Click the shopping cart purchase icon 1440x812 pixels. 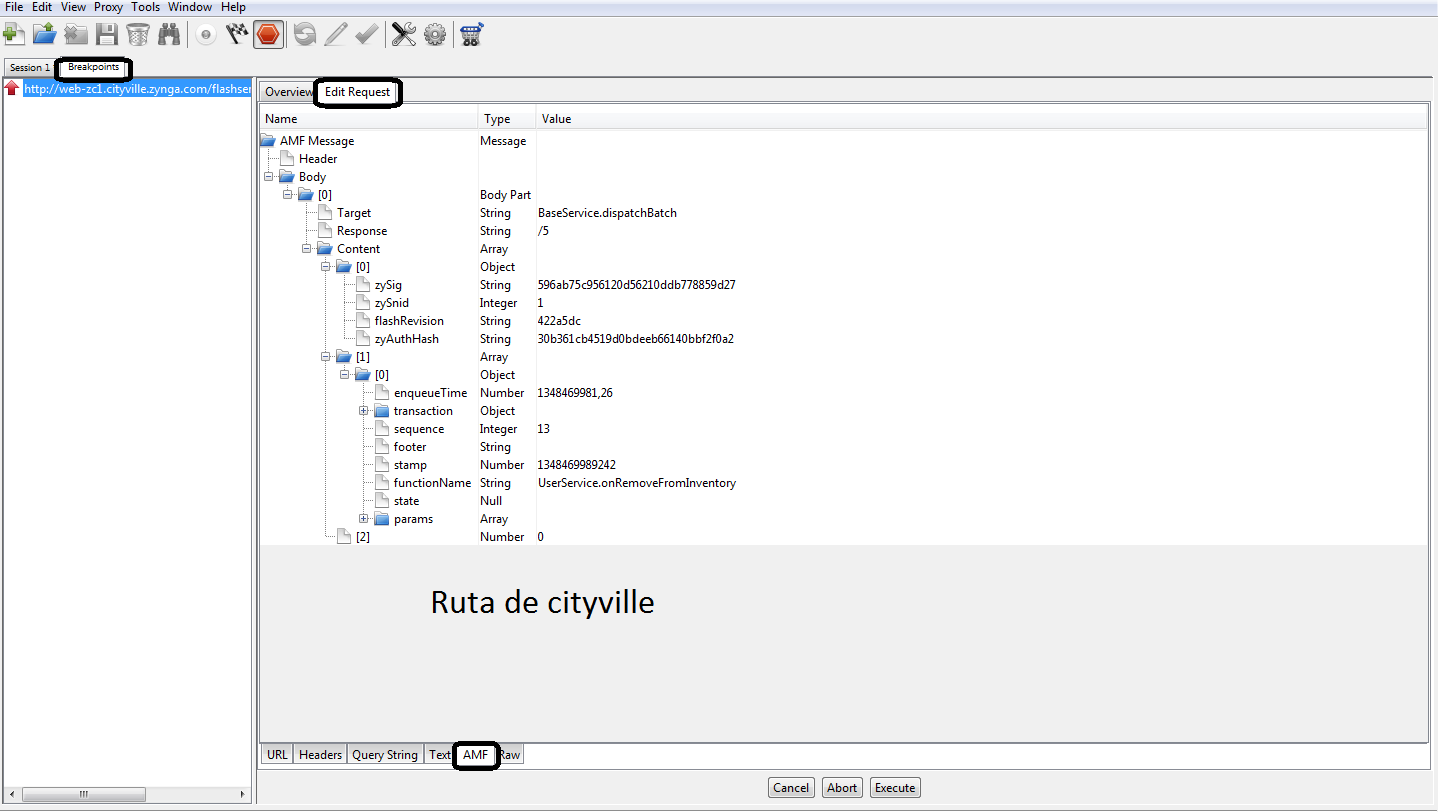click(x=472, y=35)
